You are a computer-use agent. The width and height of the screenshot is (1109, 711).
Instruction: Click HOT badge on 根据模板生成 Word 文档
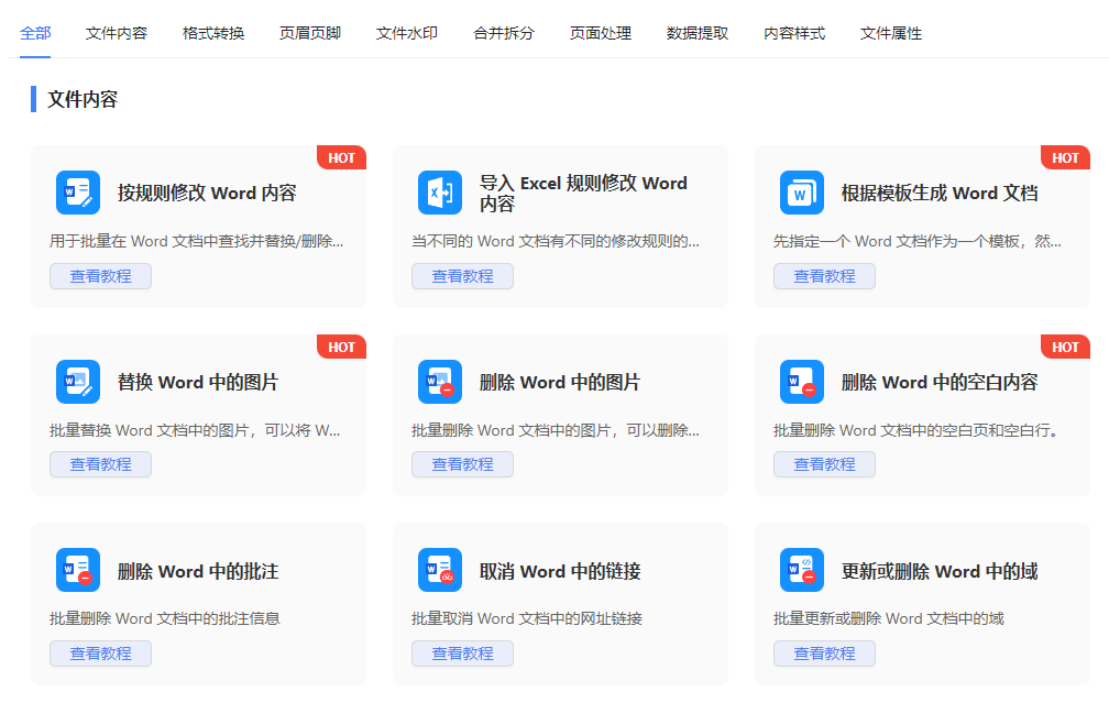(1065, 158)
